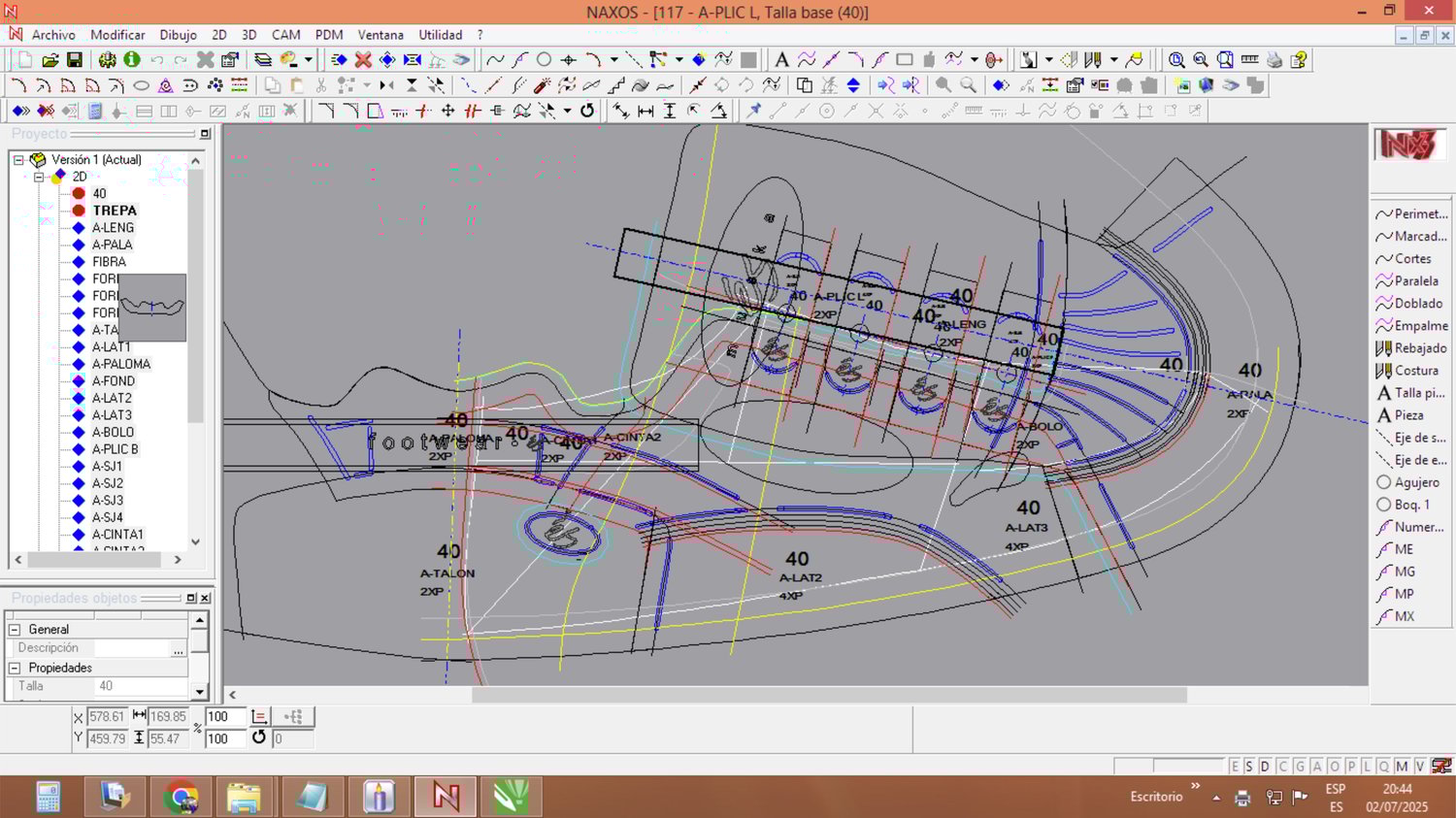
Task: Click the circle drawing tool
Action: coord(545,60)
